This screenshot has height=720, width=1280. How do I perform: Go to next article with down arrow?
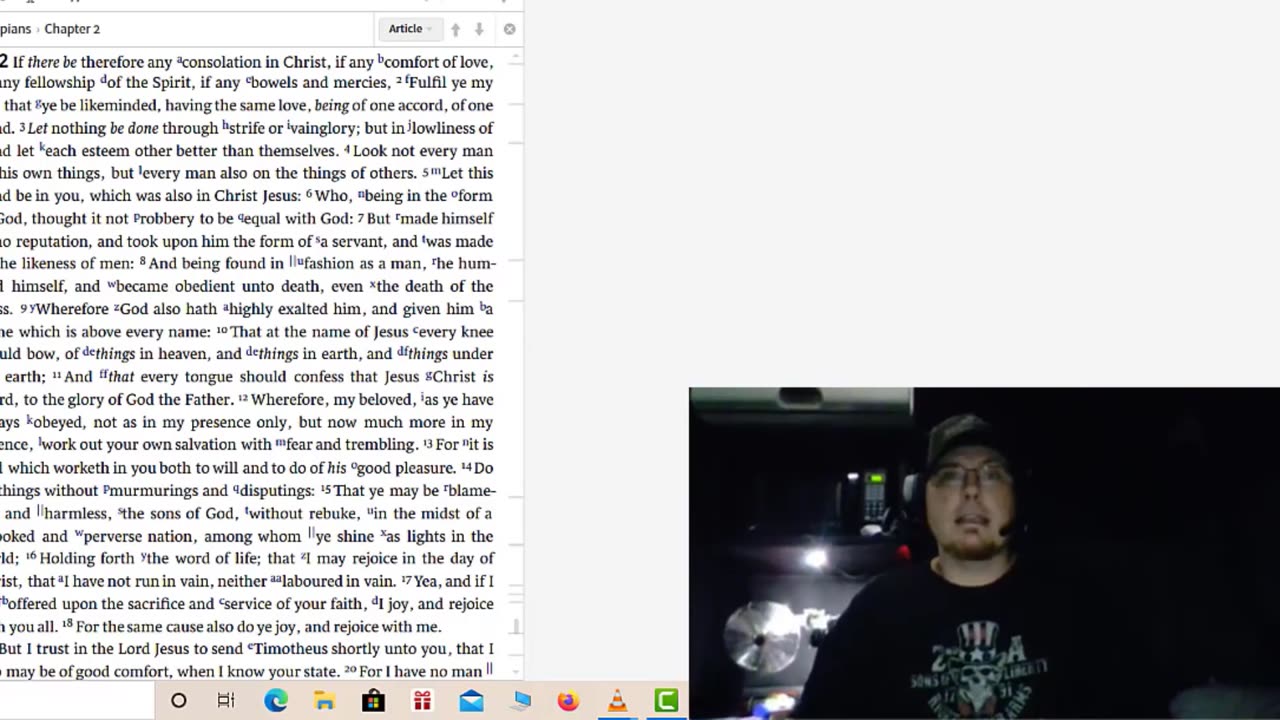479,29
